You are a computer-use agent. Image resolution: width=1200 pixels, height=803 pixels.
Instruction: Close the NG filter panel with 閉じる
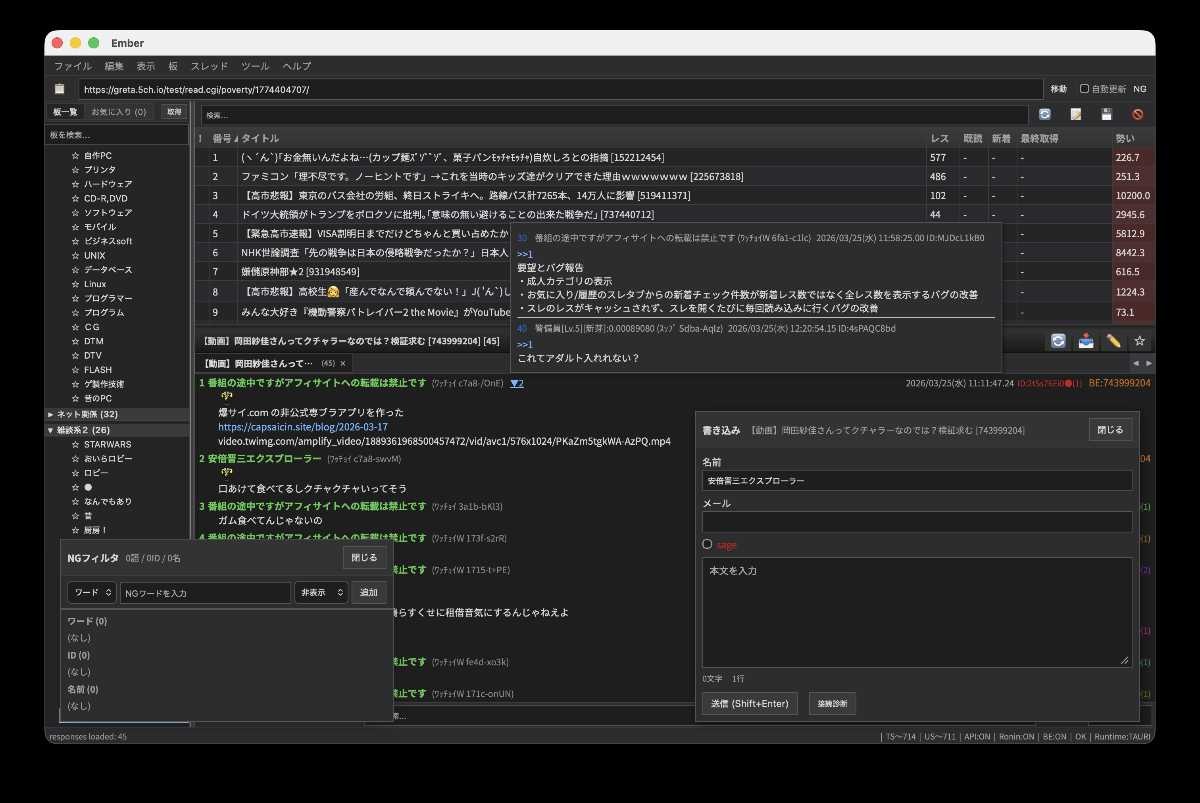click(364, 558)
